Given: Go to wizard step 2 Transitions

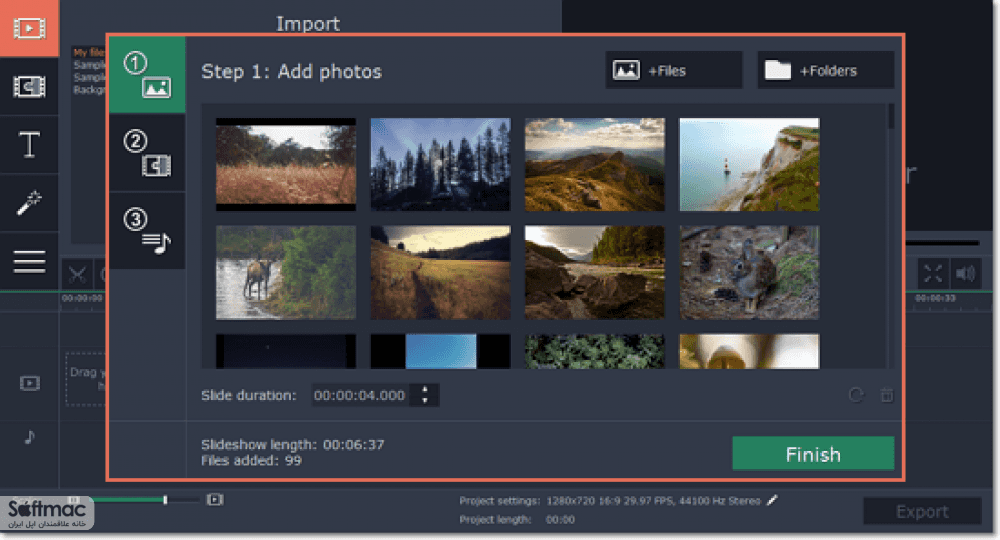Looking at the screenshot, I should click(147, 153).
